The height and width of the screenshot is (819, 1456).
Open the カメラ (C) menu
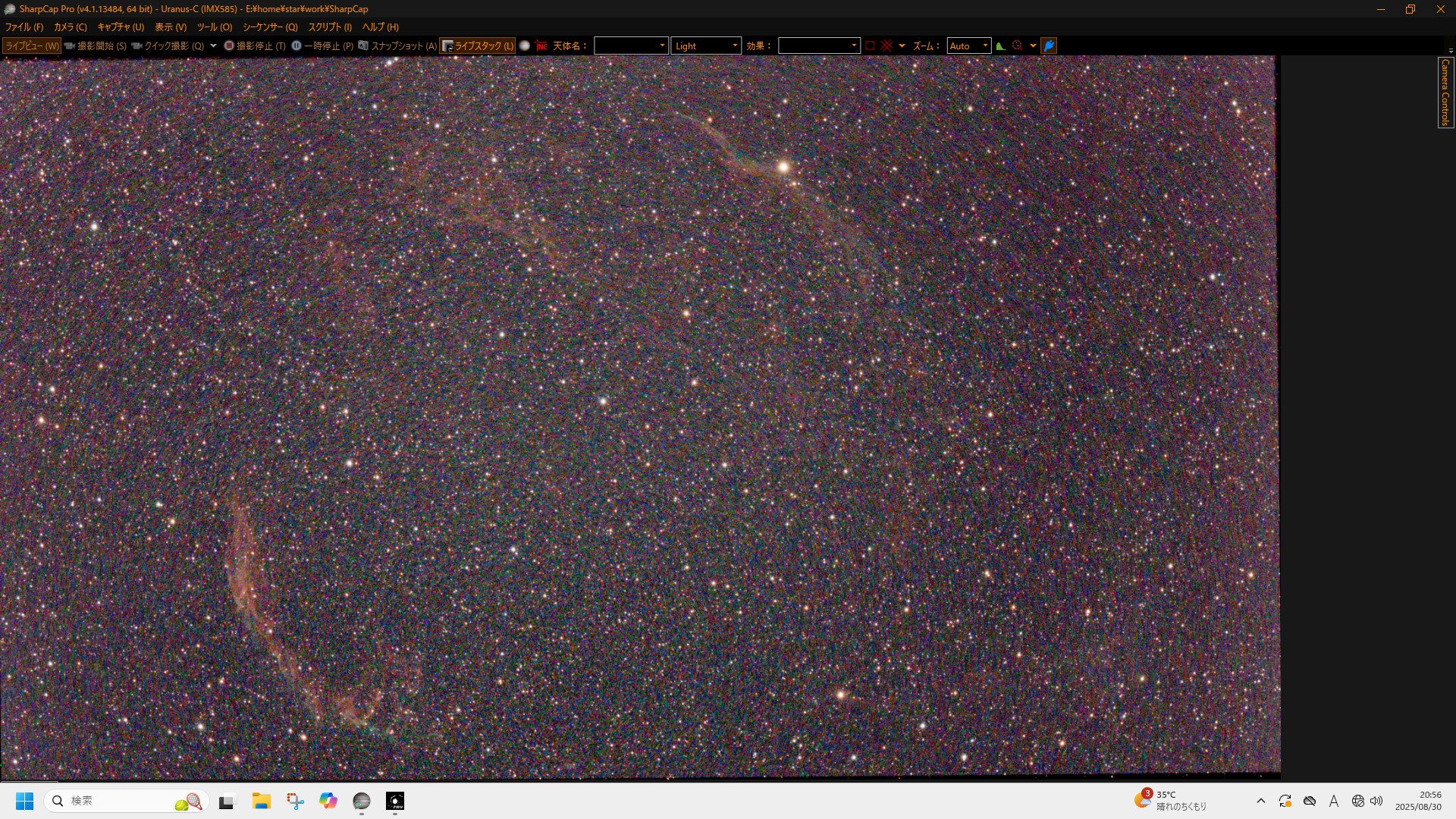coord(70,27)
